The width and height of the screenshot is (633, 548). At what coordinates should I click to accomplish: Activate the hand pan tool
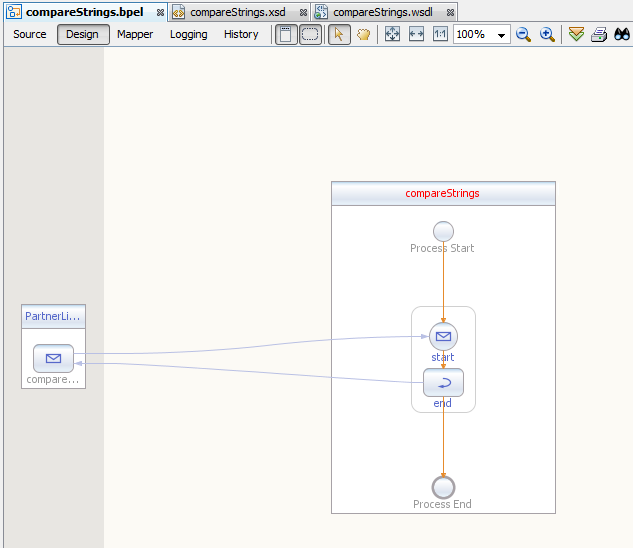363,34
